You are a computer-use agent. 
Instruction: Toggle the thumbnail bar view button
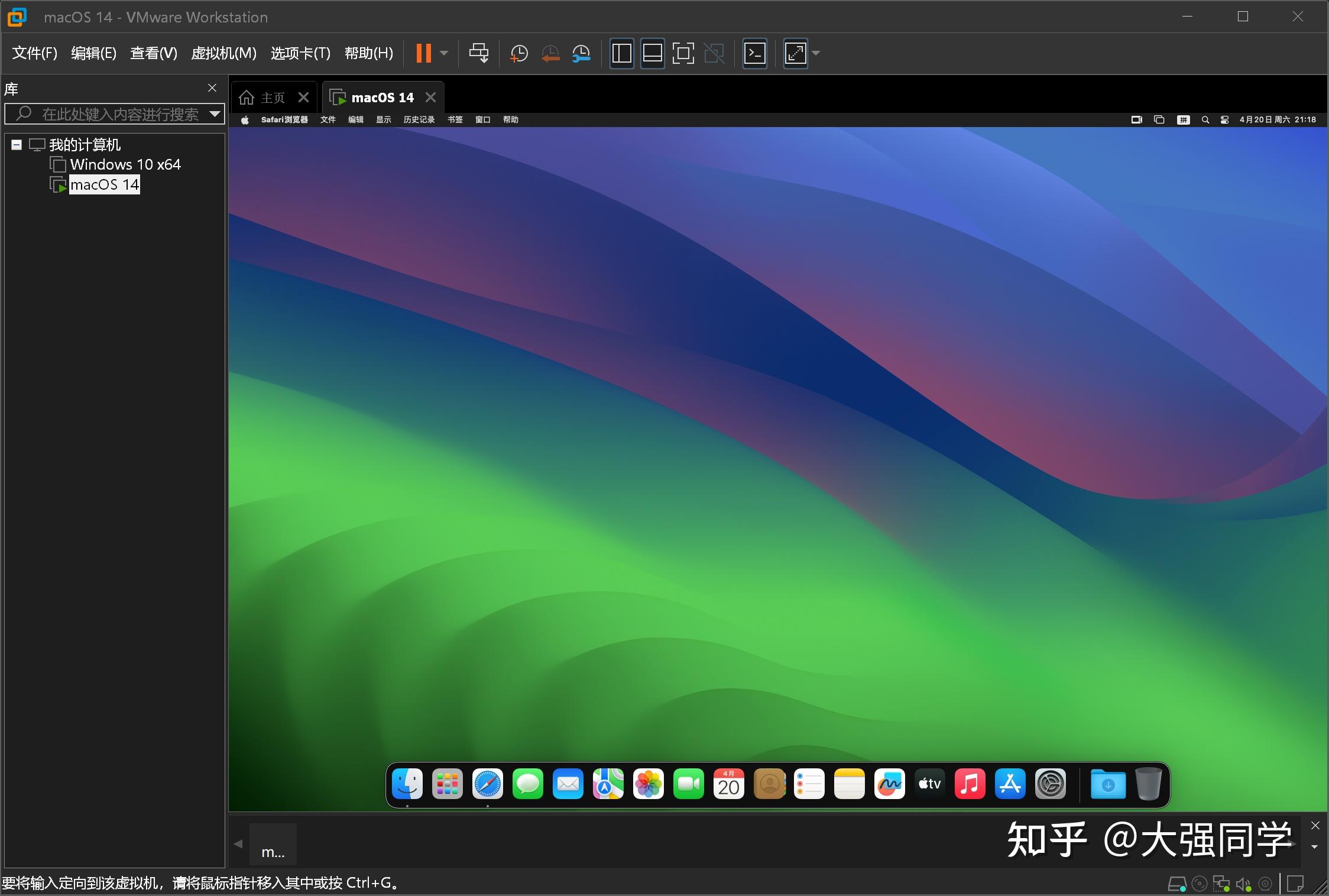(x=652, y=53)
